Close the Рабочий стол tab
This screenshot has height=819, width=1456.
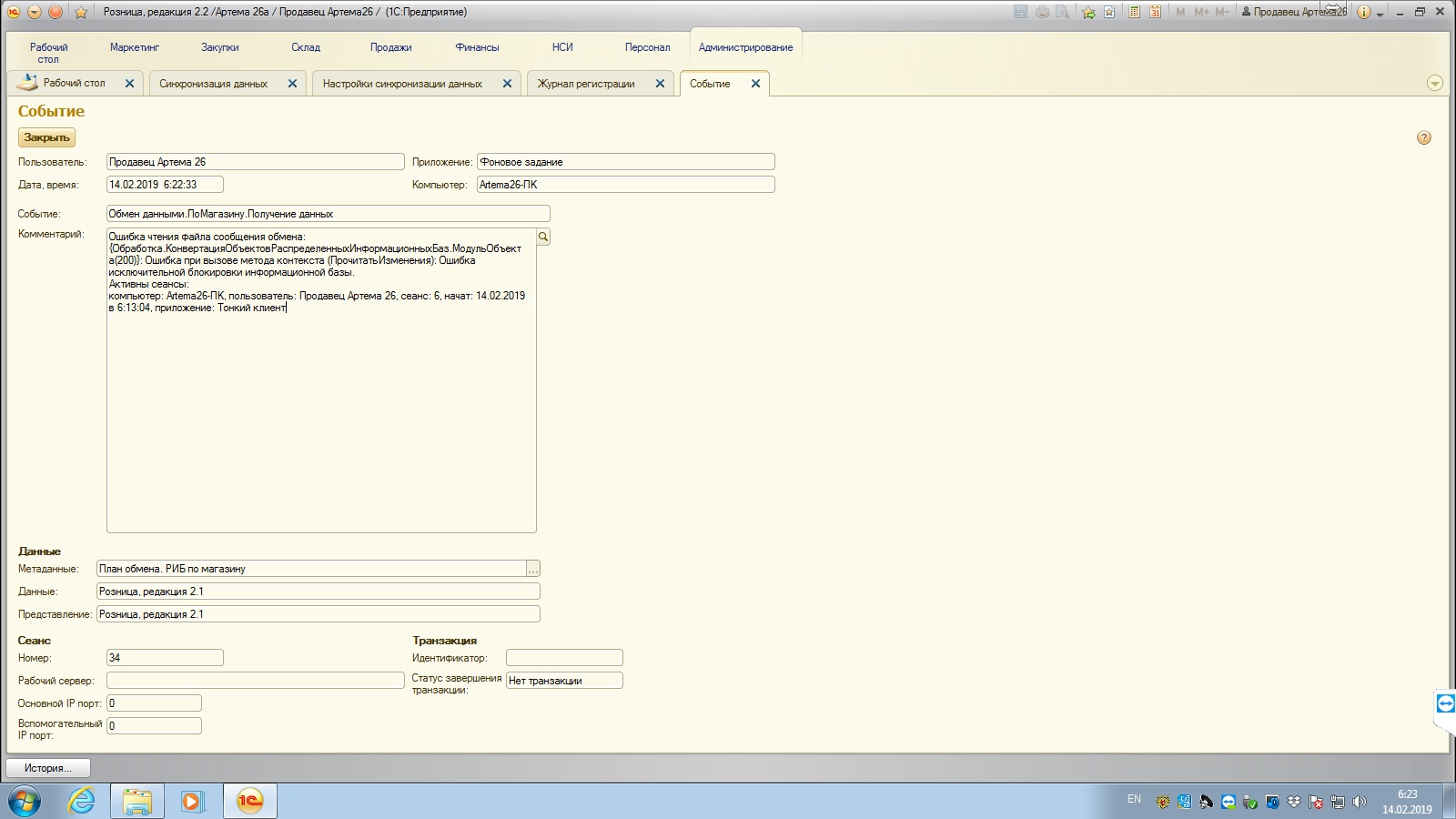coord(129,83)
